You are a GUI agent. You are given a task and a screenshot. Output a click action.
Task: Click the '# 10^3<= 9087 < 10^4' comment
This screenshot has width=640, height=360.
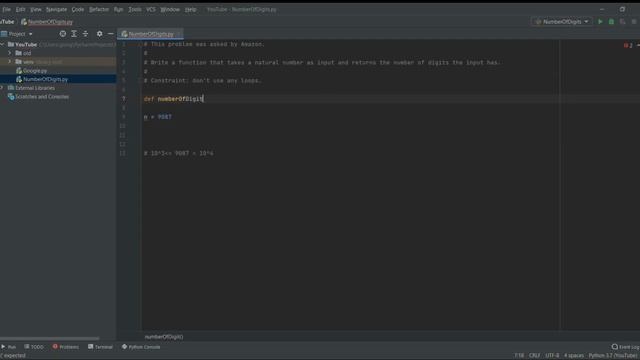[x=178, y=153]
